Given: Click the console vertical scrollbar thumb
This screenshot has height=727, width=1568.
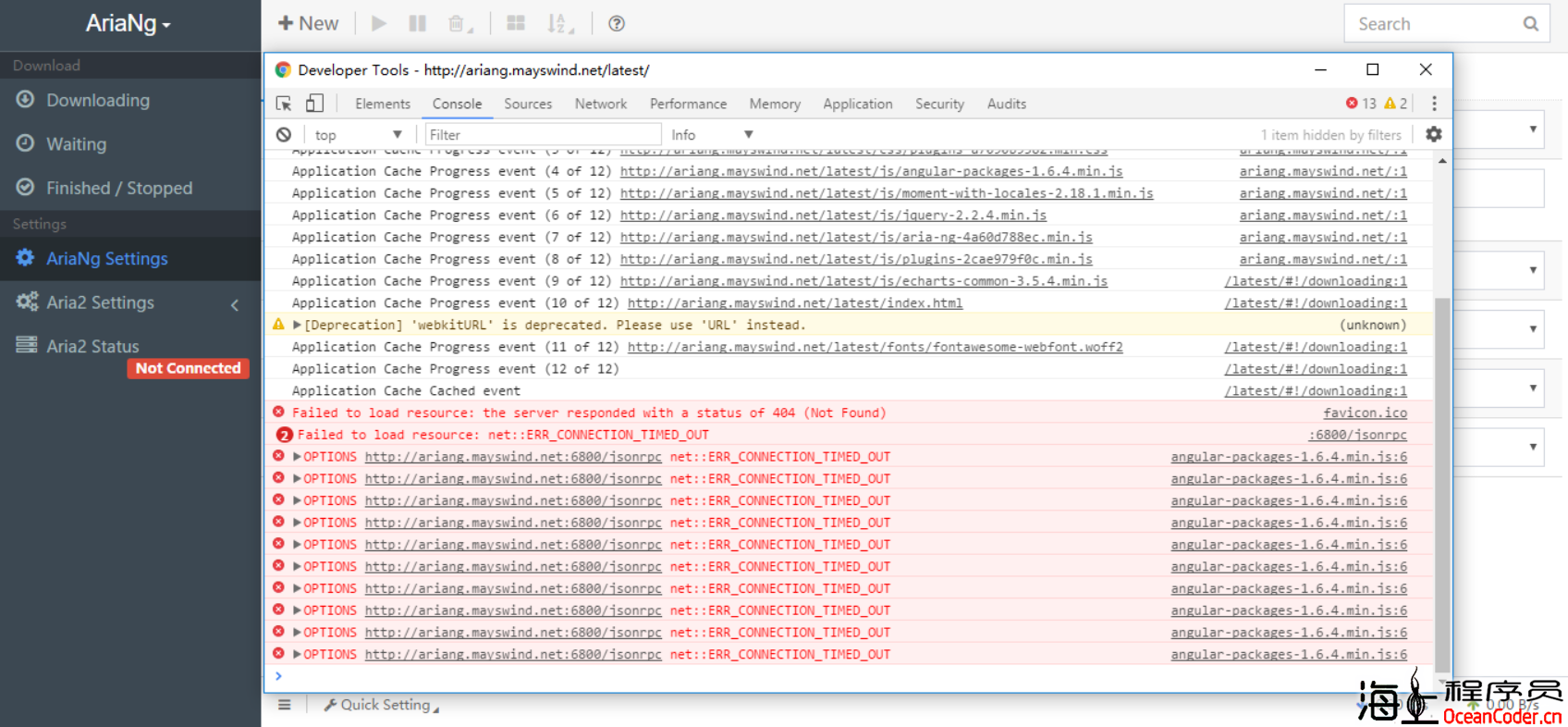Looking at the screenshot, I should (x=1442, y=483).
